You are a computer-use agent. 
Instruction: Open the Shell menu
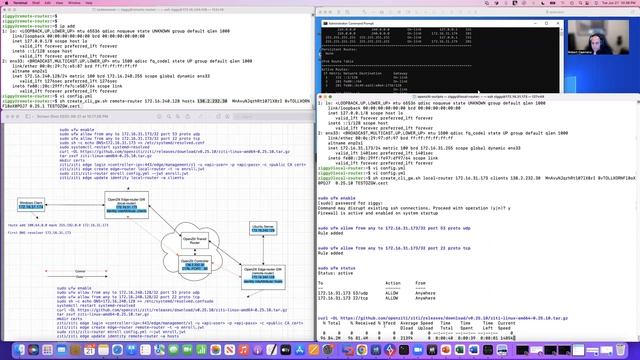[36, 2]
